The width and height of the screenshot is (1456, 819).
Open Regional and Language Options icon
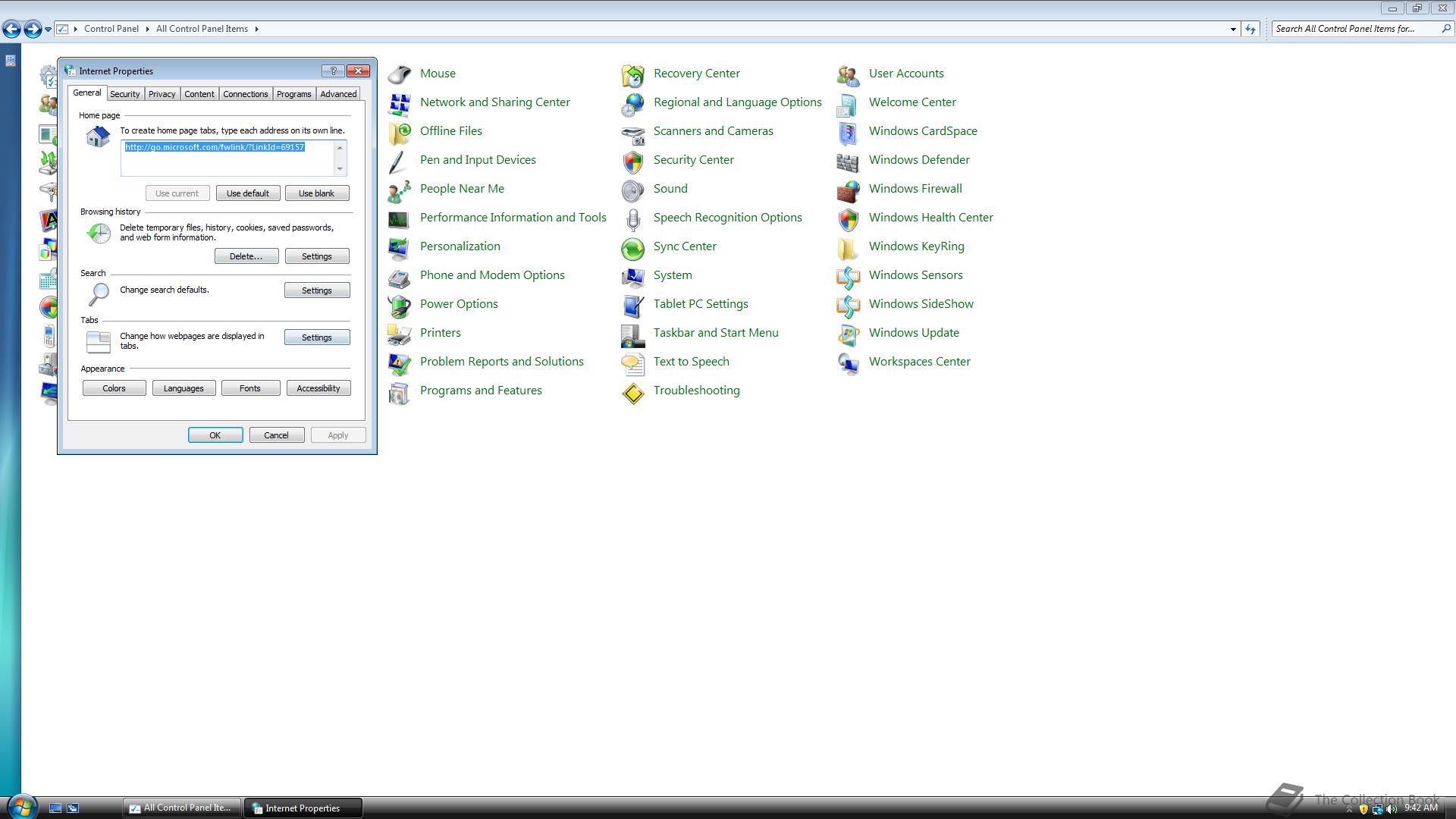click(632, 103)
